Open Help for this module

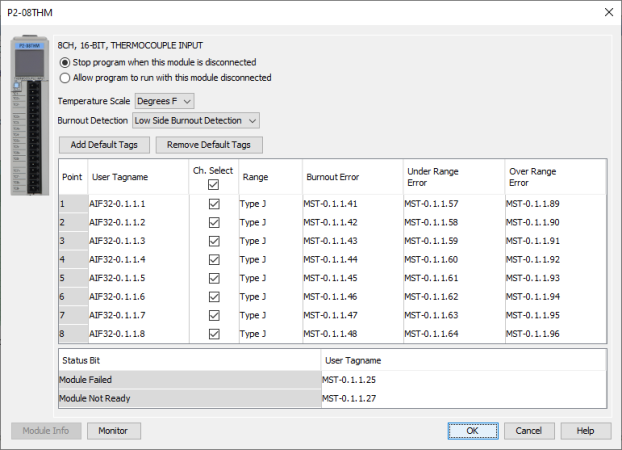tap(585, 431)
